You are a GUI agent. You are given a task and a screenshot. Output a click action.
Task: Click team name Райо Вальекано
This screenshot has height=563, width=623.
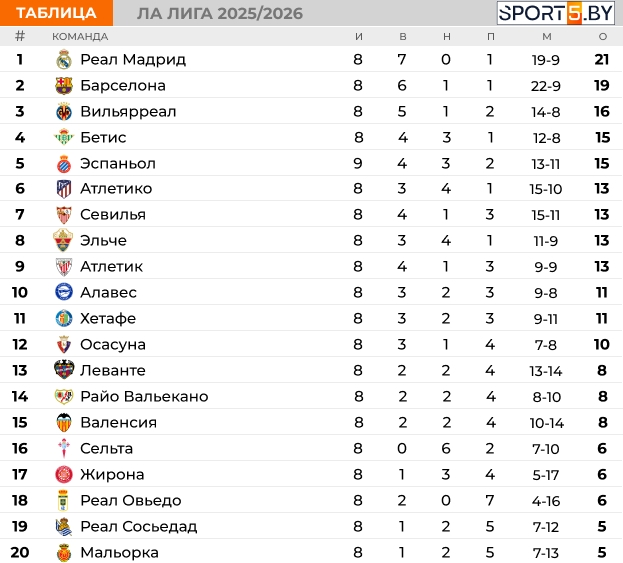click(144, 396)
